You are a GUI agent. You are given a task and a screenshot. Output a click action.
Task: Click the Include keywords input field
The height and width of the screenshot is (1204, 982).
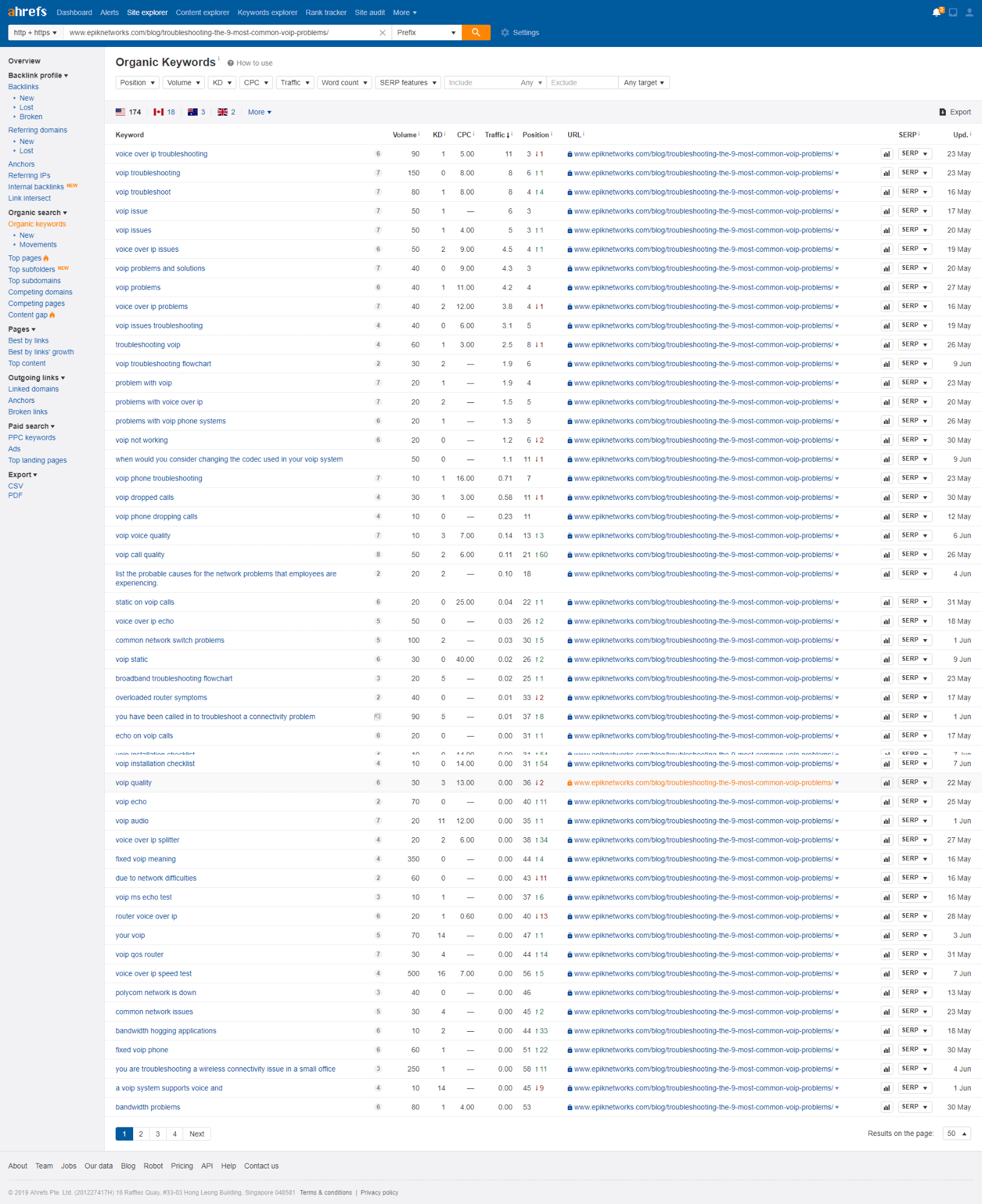pyautogui.click(x=482, y=83)
